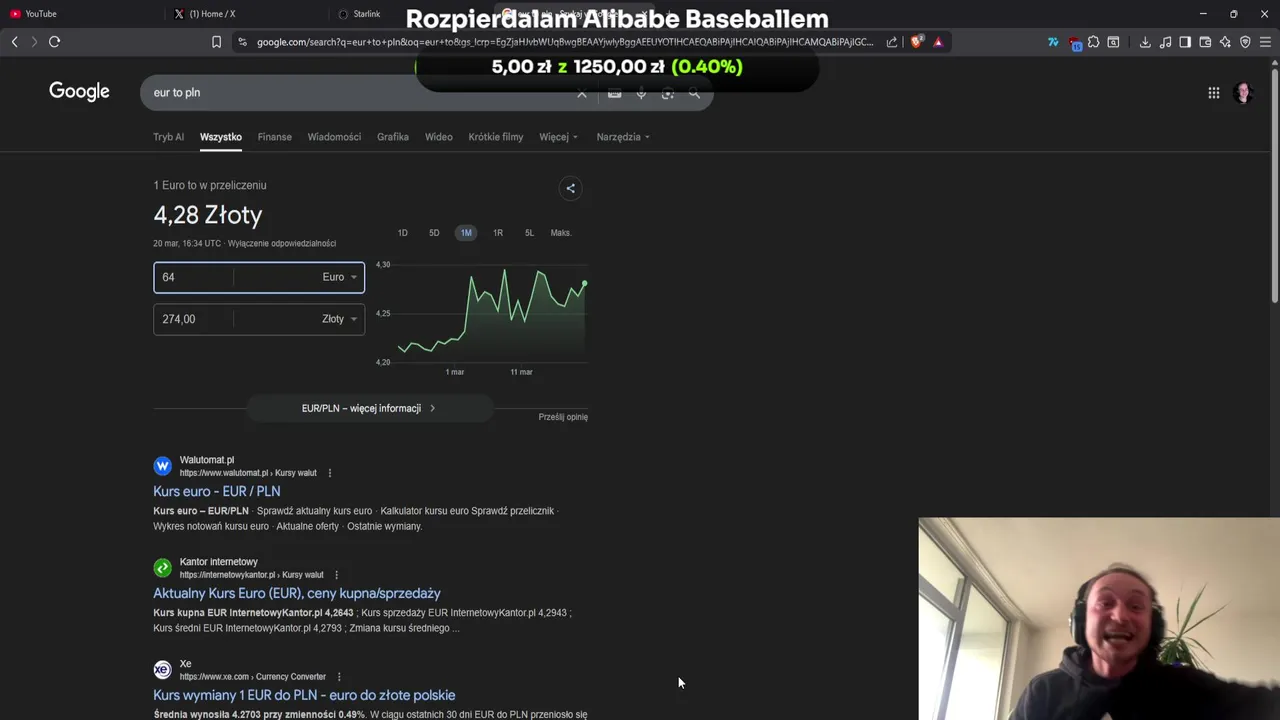Click the Euro amount input showing 64
The image size is (1280, 720).
[x=194, y=277]
